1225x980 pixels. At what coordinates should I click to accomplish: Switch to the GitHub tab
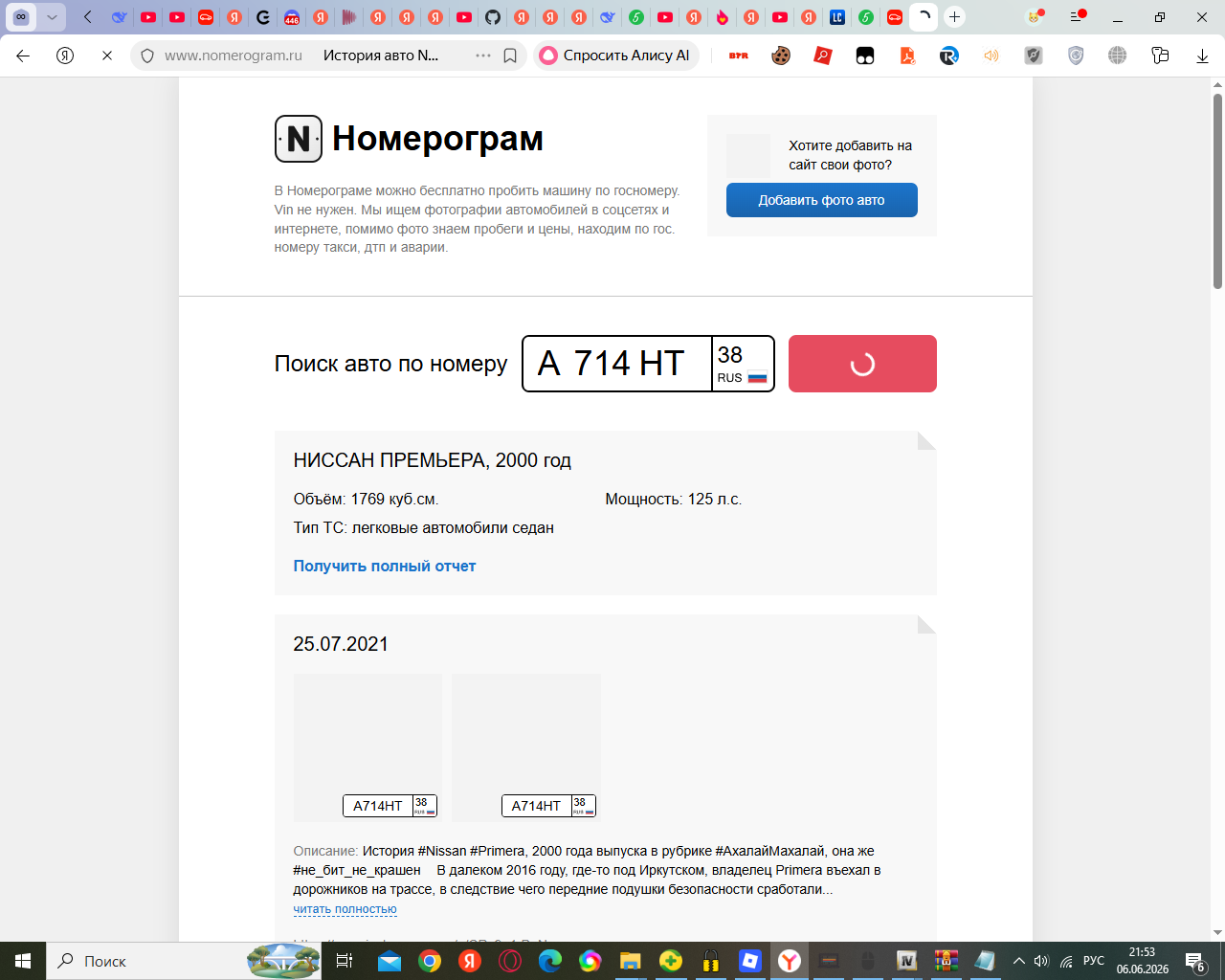coord(493,16)
